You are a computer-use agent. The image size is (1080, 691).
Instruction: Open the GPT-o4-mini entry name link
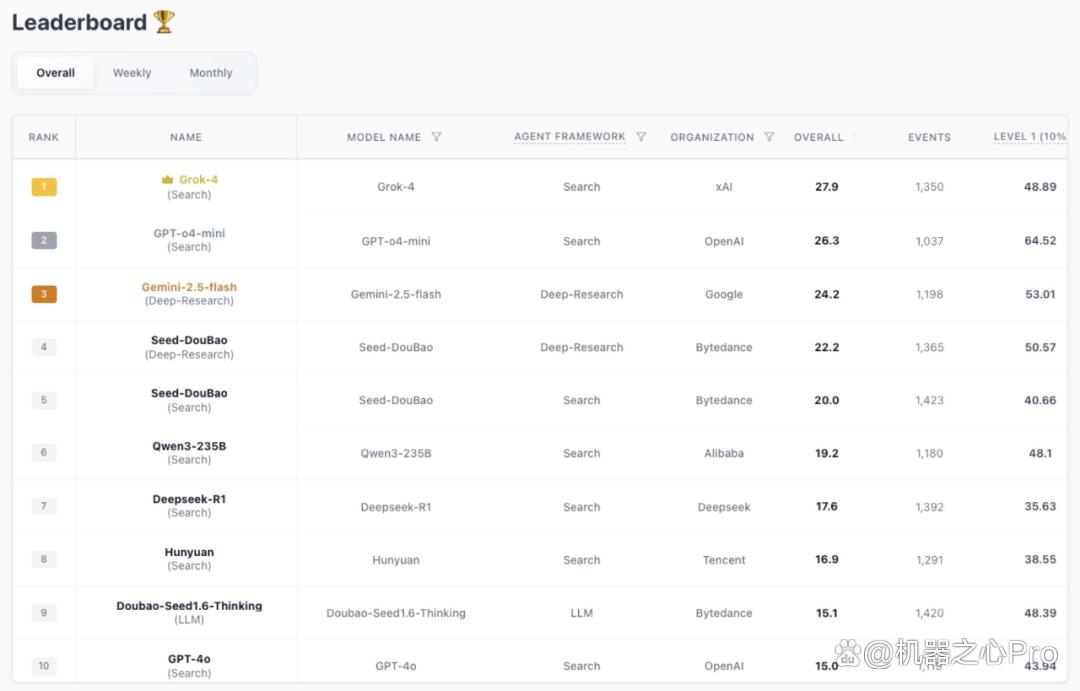click(189, 234)
